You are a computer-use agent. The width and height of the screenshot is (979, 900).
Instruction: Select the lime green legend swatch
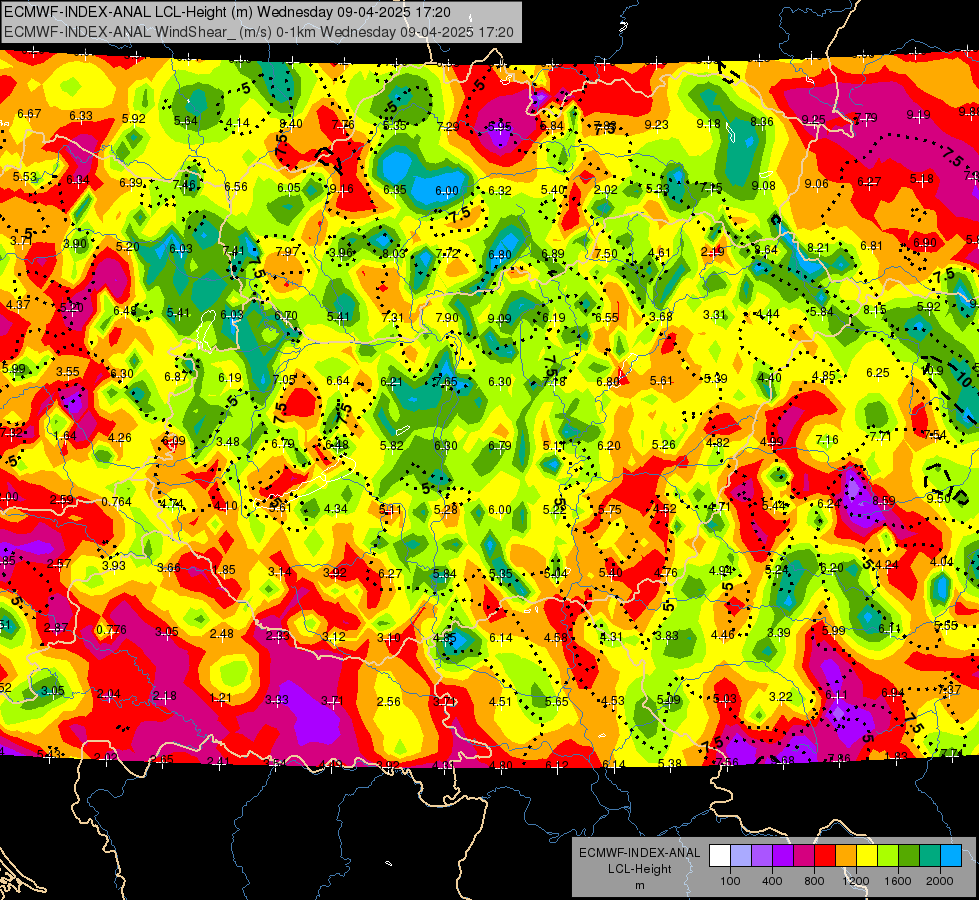tap(888, 856)
